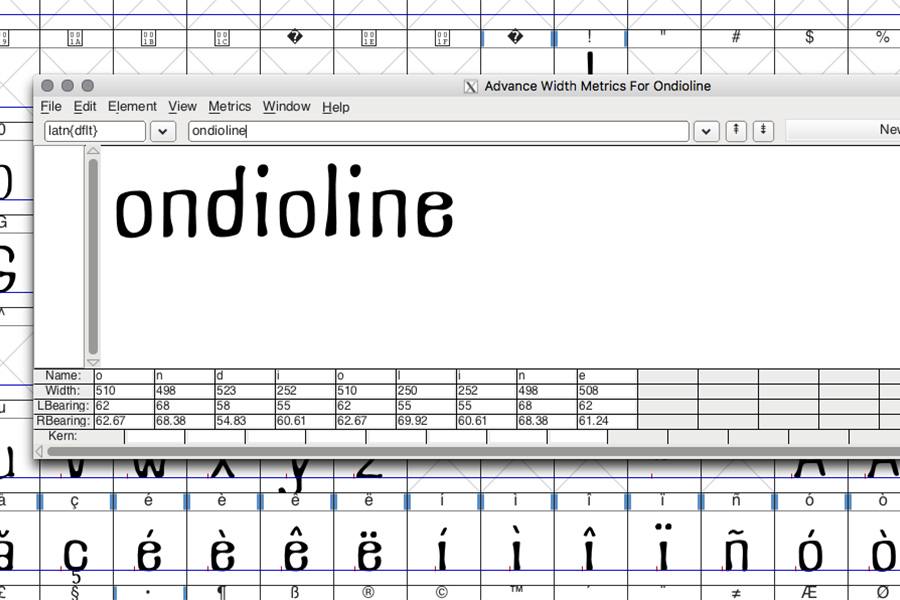Click Width value 250 for glyph l
This screenshot has width=900, height=600.
tap(426, 390)
